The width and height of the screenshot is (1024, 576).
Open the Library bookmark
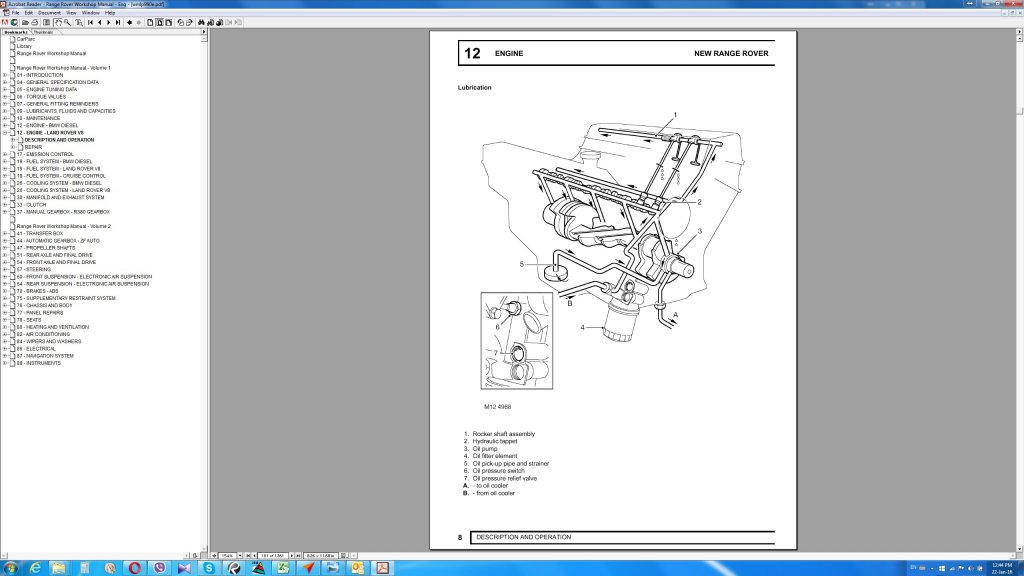click(24, 46)
